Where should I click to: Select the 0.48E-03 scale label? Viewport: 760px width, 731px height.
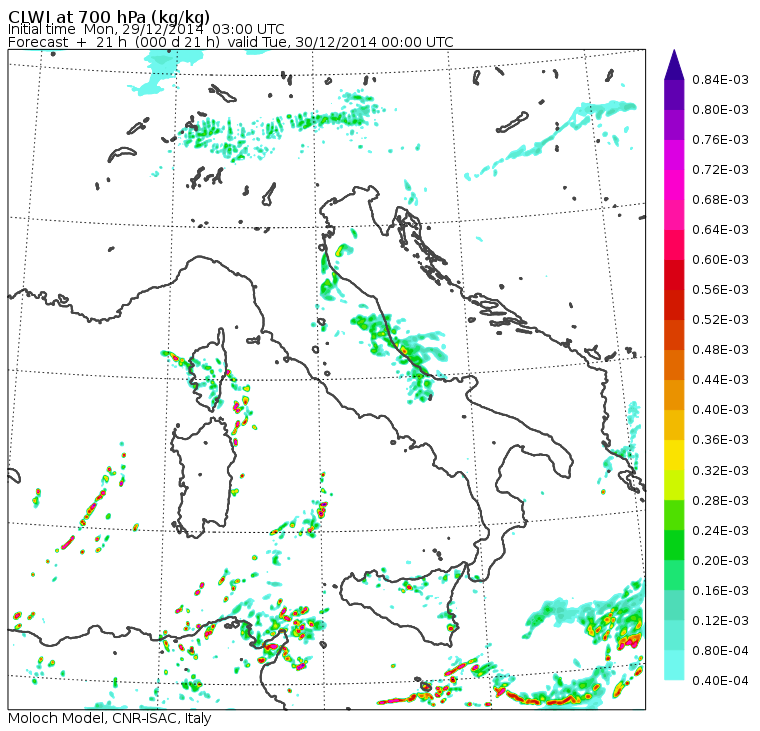coord(720,350)
